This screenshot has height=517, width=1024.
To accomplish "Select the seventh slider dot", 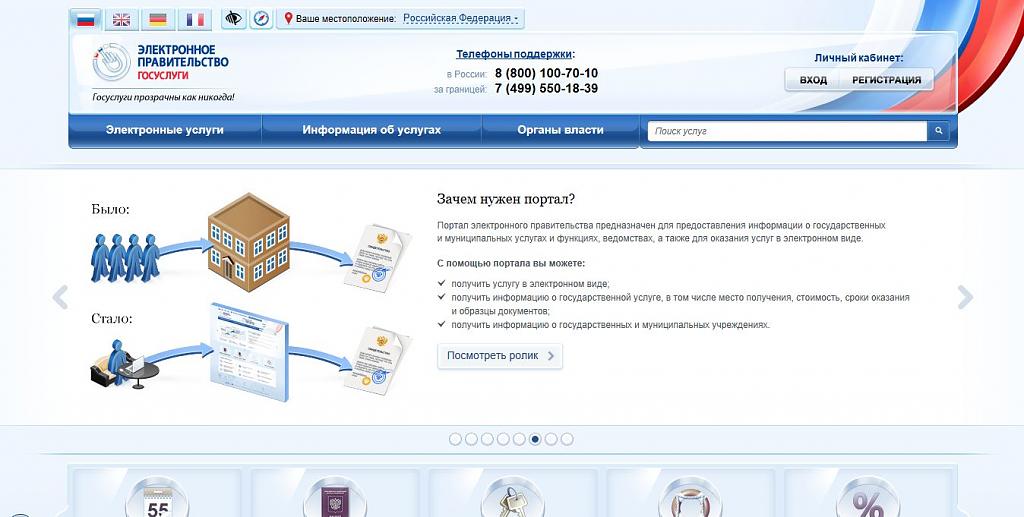I will (x=551, y=439).
